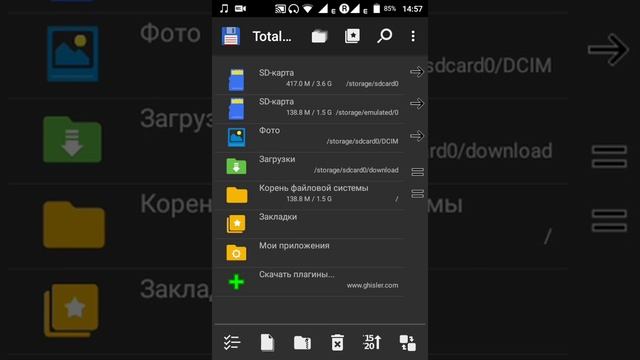The image size is (640, 360).
Task: Tap reorder handle beside Загрузки row
Action: pos(417,172)
